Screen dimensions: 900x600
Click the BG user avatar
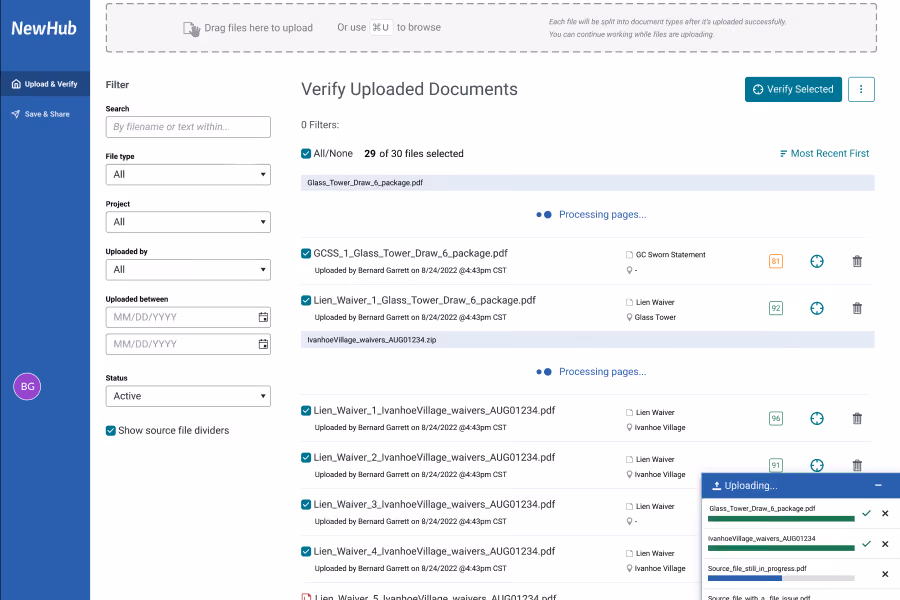pos(27,386)
